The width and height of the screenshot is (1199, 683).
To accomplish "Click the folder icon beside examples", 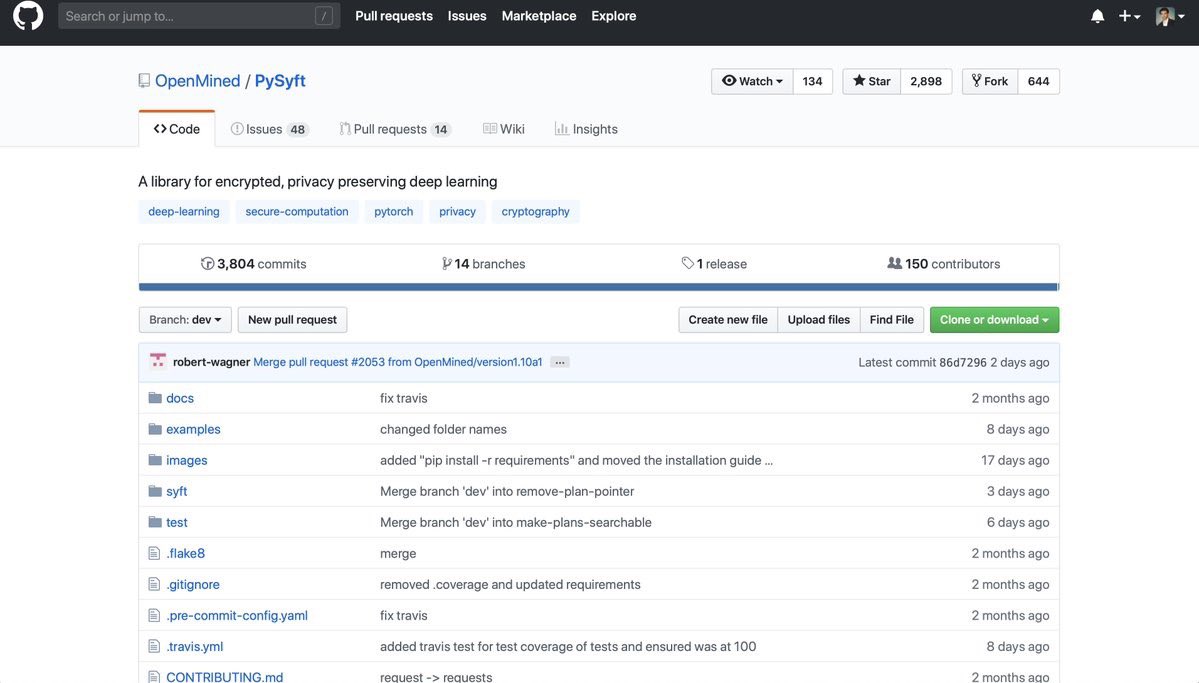I will 154,429.
